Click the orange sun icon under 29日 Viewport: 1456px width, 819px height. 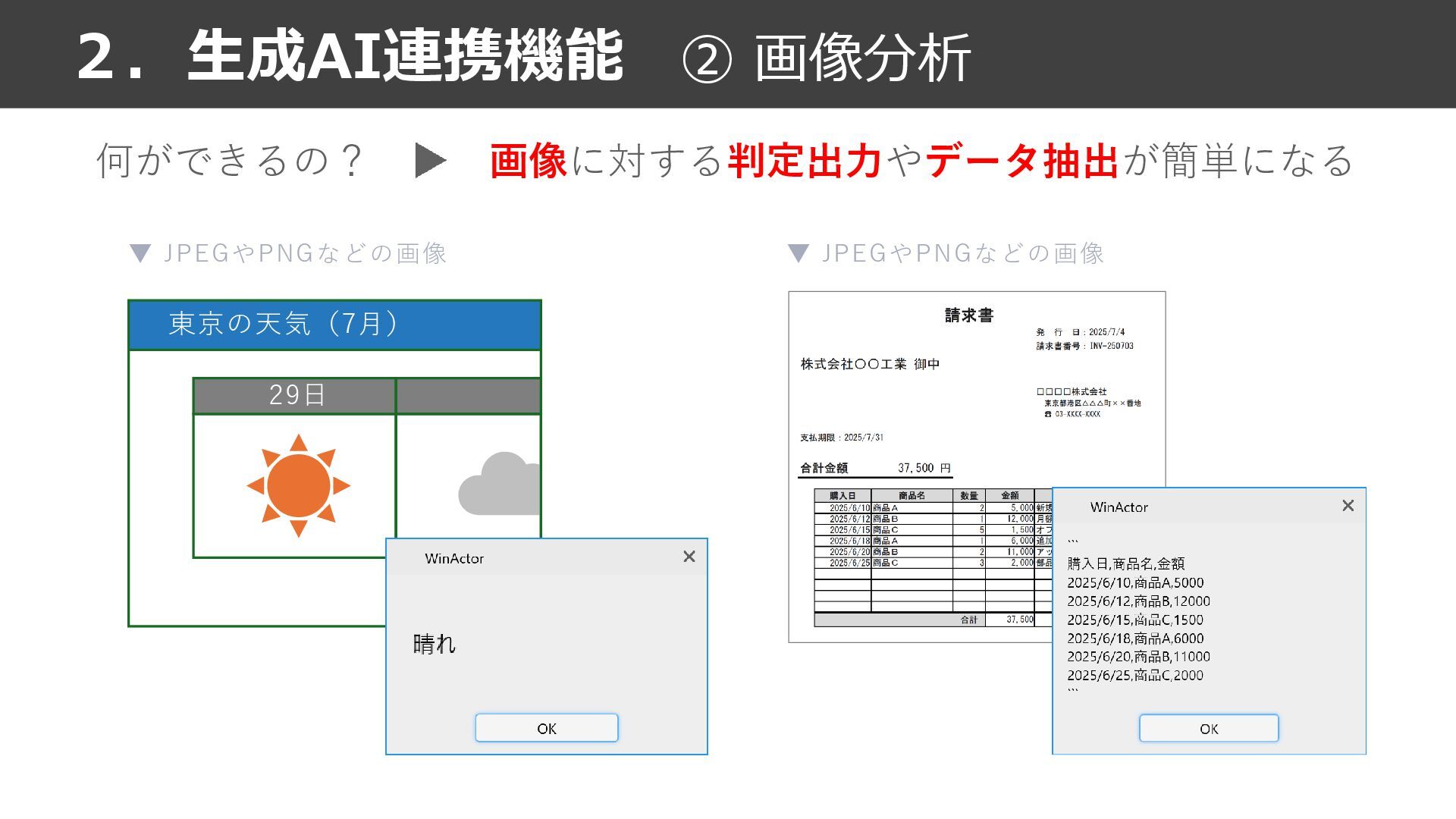(298, 485)
